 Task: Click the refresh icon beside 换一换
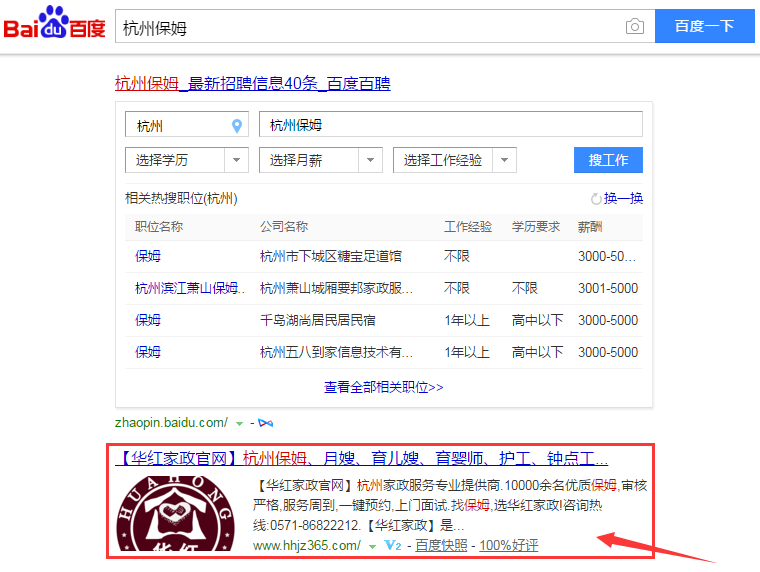point(596,199)
